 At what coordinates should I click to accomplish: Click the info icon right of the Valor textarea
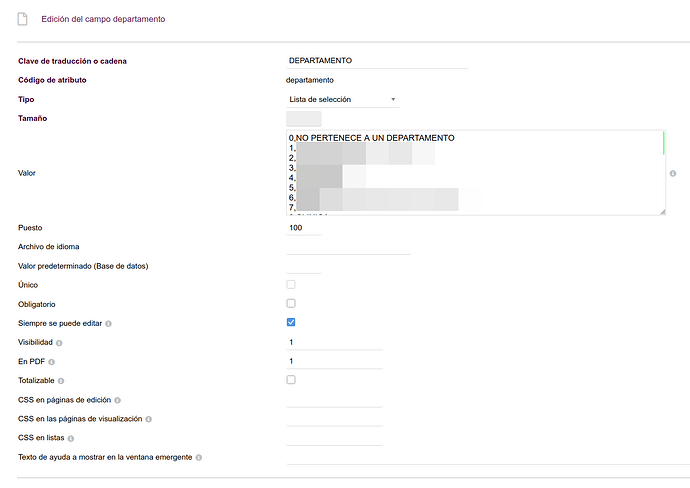pyautogui.click(x=673, y=173)
